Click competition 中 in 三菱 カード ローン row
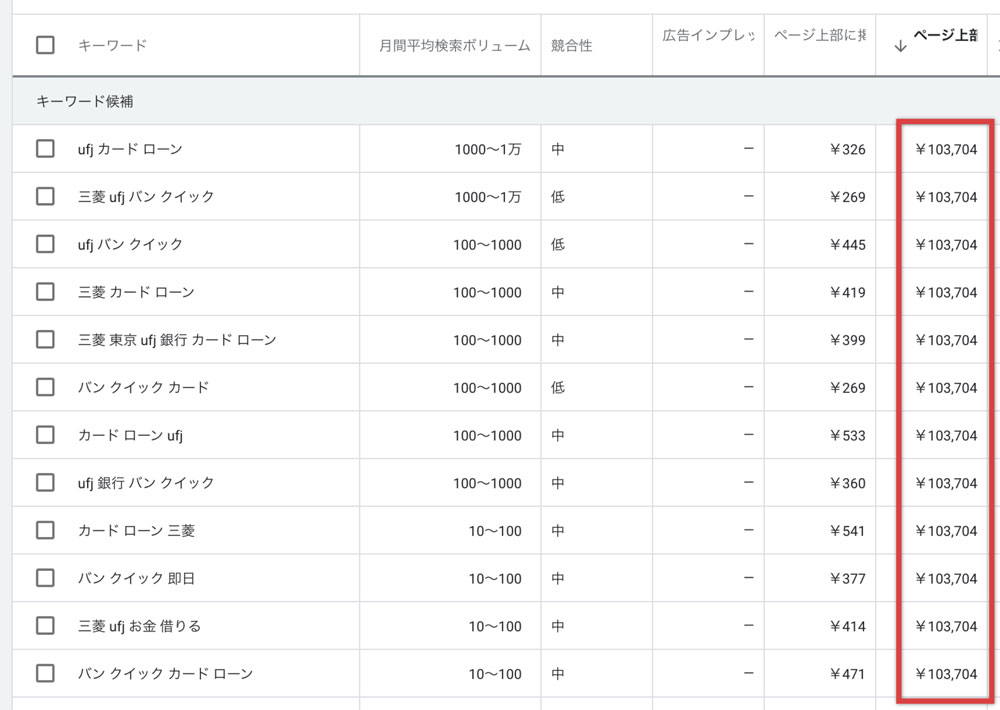The width and height of the screenshot is (1000, 710). (x=558, y=292)
